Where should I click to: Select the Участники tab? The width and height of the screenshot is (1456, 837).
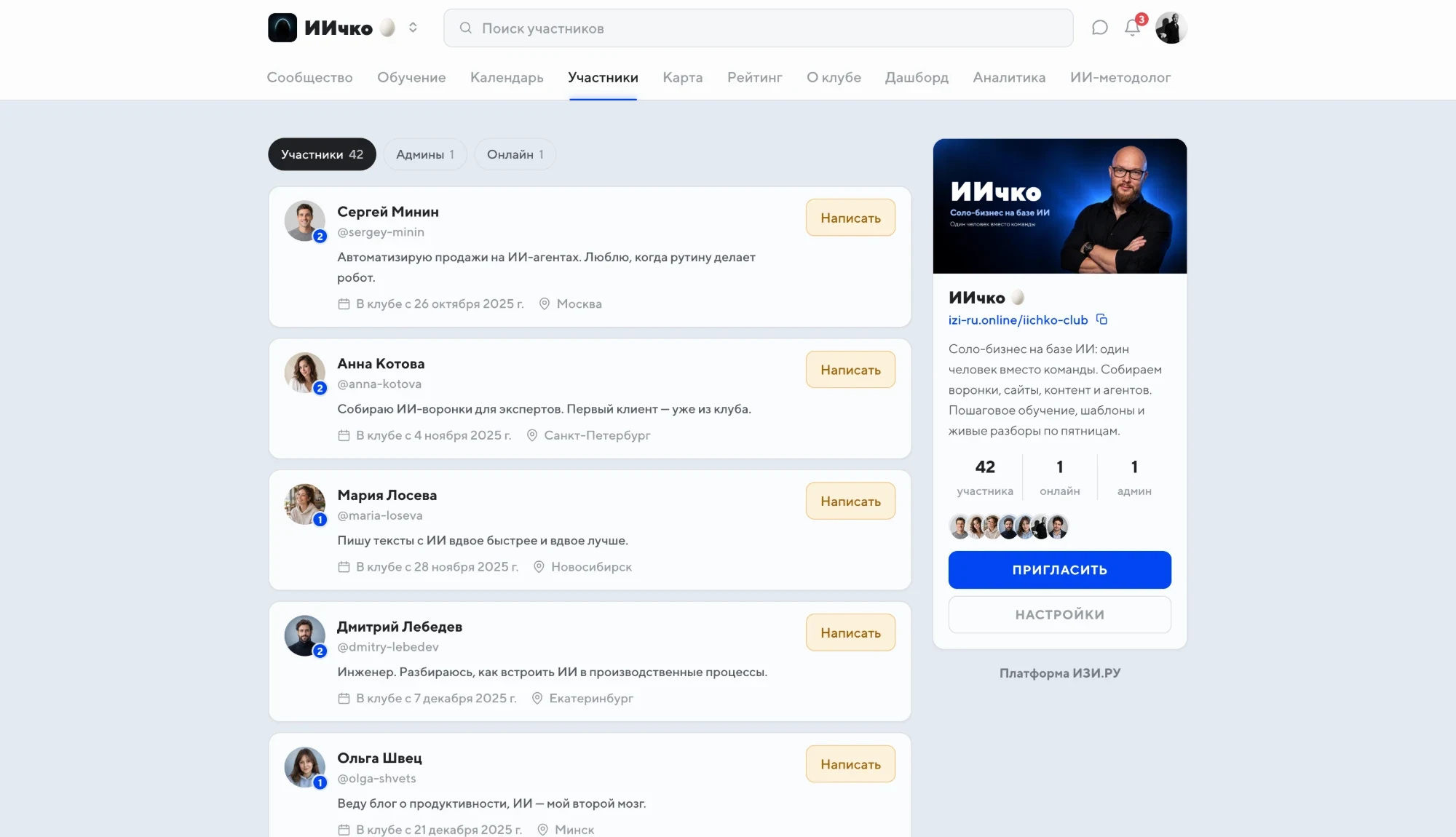click(603, 77)
